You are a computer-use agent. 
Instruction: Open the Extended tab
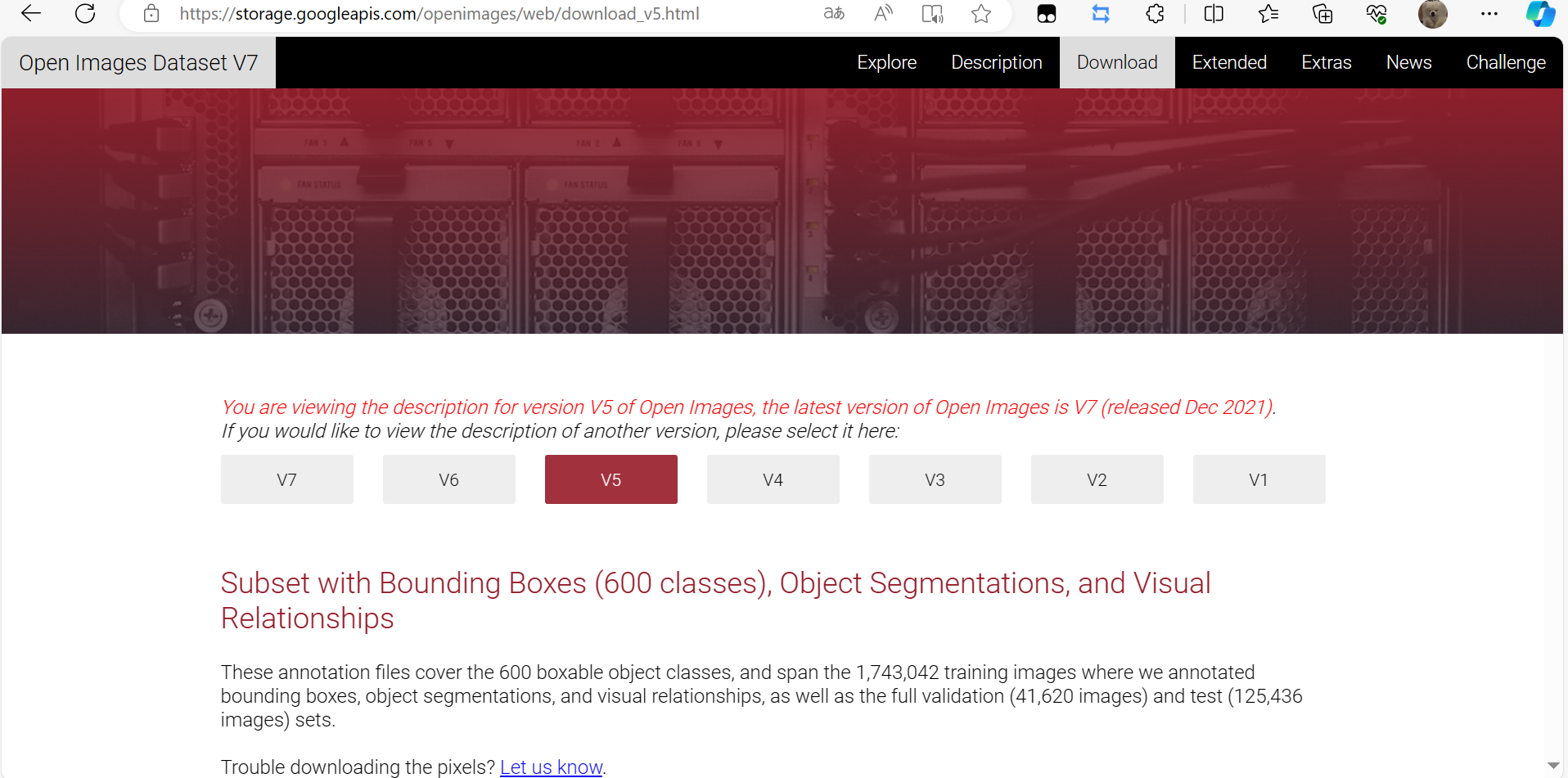[1229, 62]
